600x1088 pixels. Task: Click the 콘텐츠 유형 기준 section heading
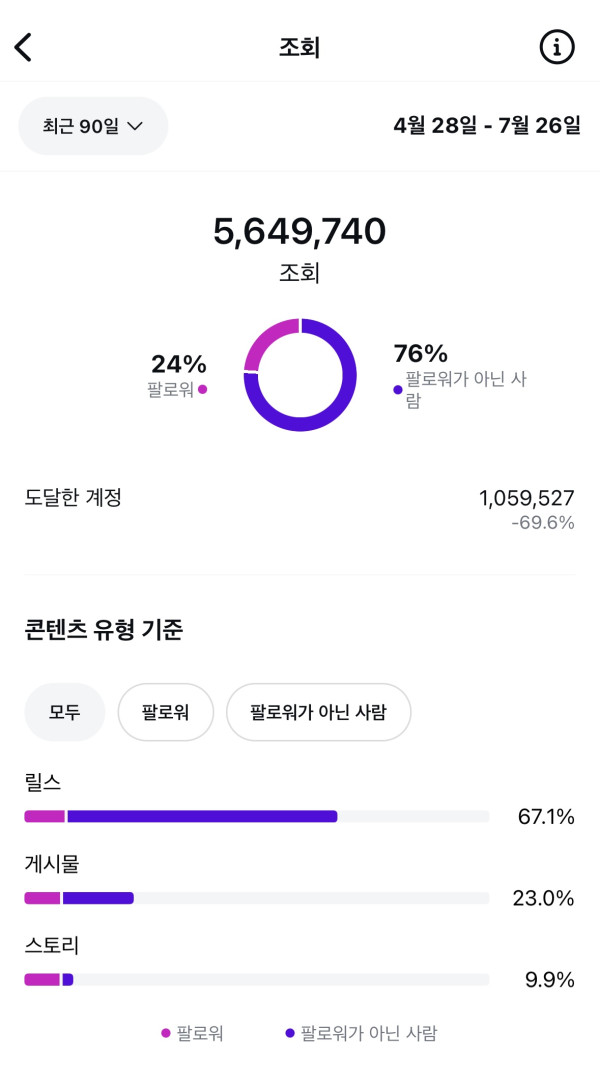pyautogui.click(x=104, y=630)
